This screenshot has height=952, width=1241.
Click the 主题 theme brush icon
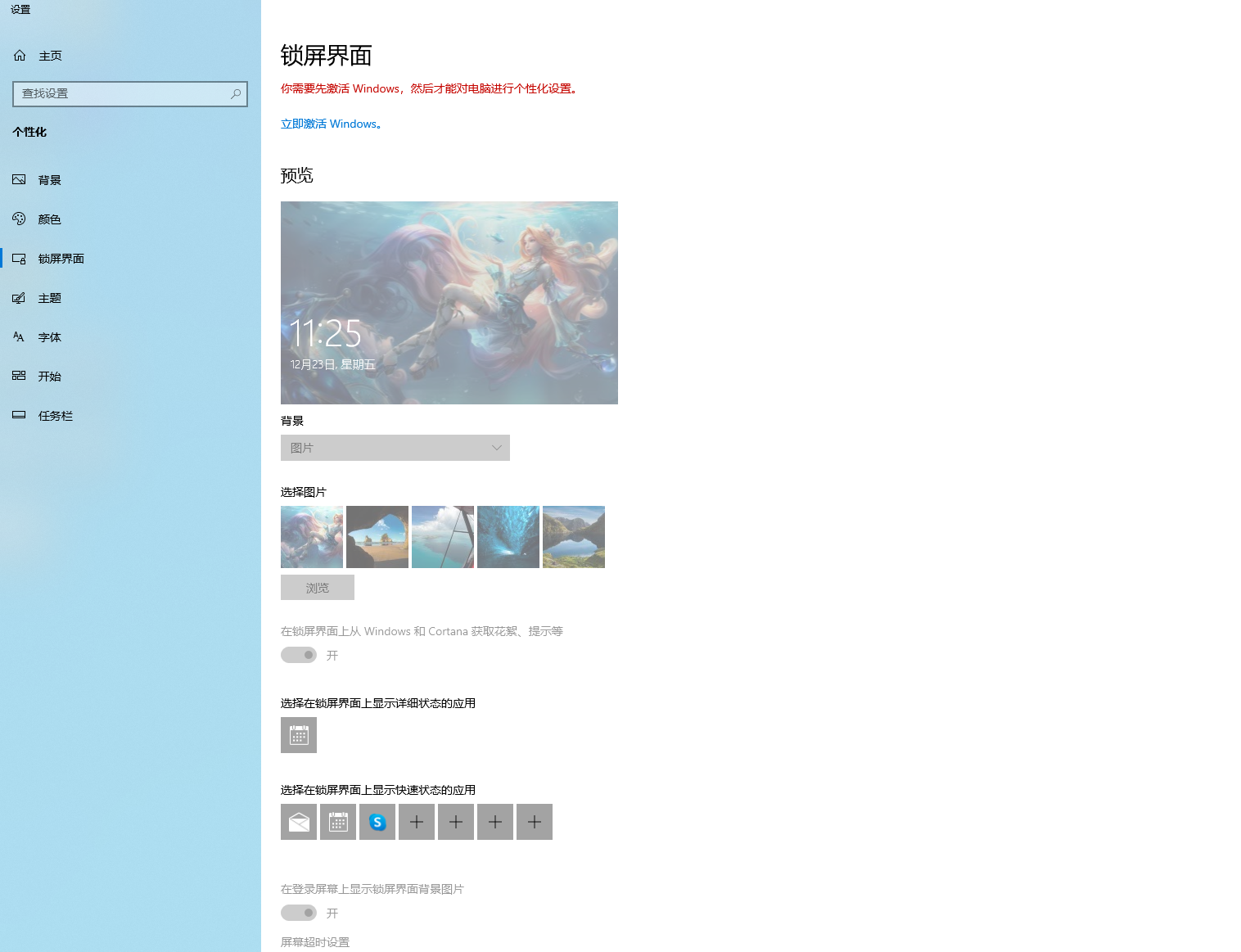click(x=19, y=298)
